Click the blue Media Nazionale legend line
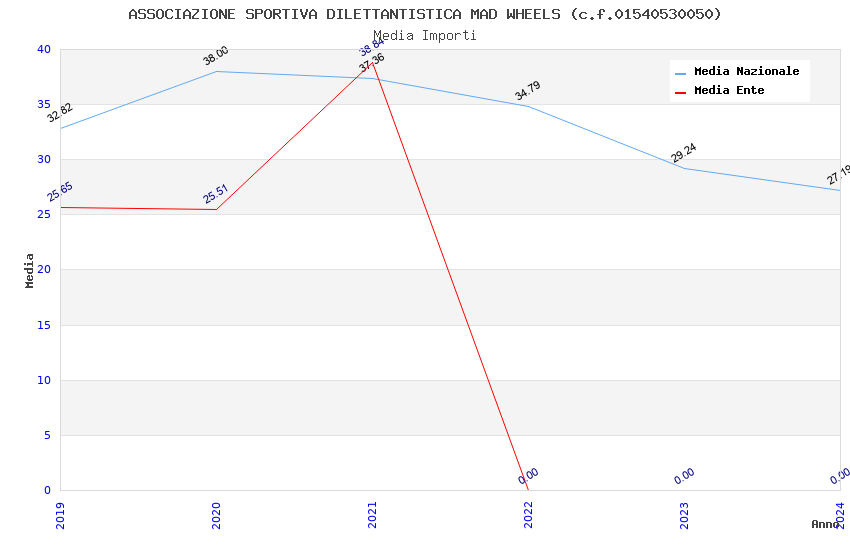The width and height of the screenshot is (850, 550). coord(681,73)
